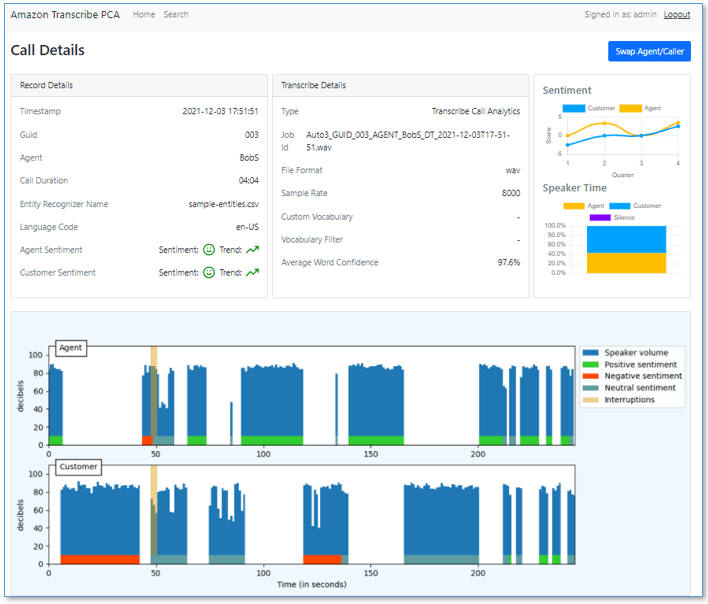Toggle Customer series in Speaker Time legend
Viewport: 708px width, 604px height.
point(635,206)
